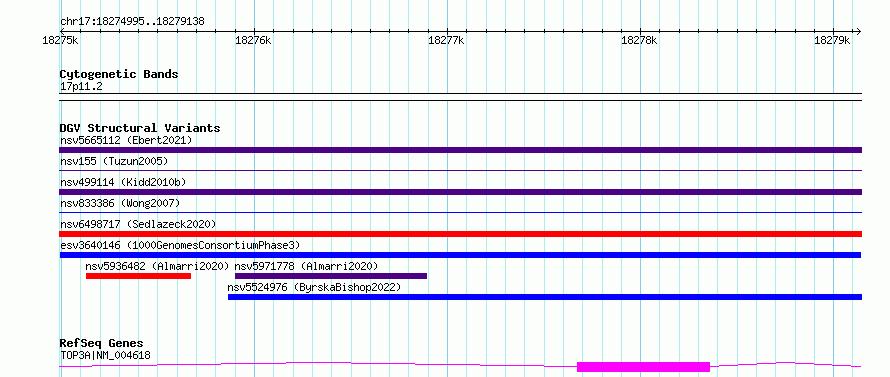Open variant label nsv5971778 (Almarri2020)

pos(307,266)
